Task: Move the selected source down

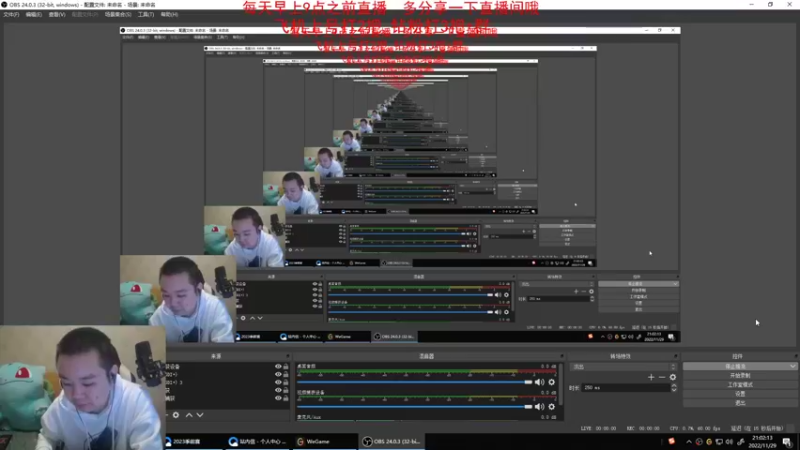Action: coord(200,415)
